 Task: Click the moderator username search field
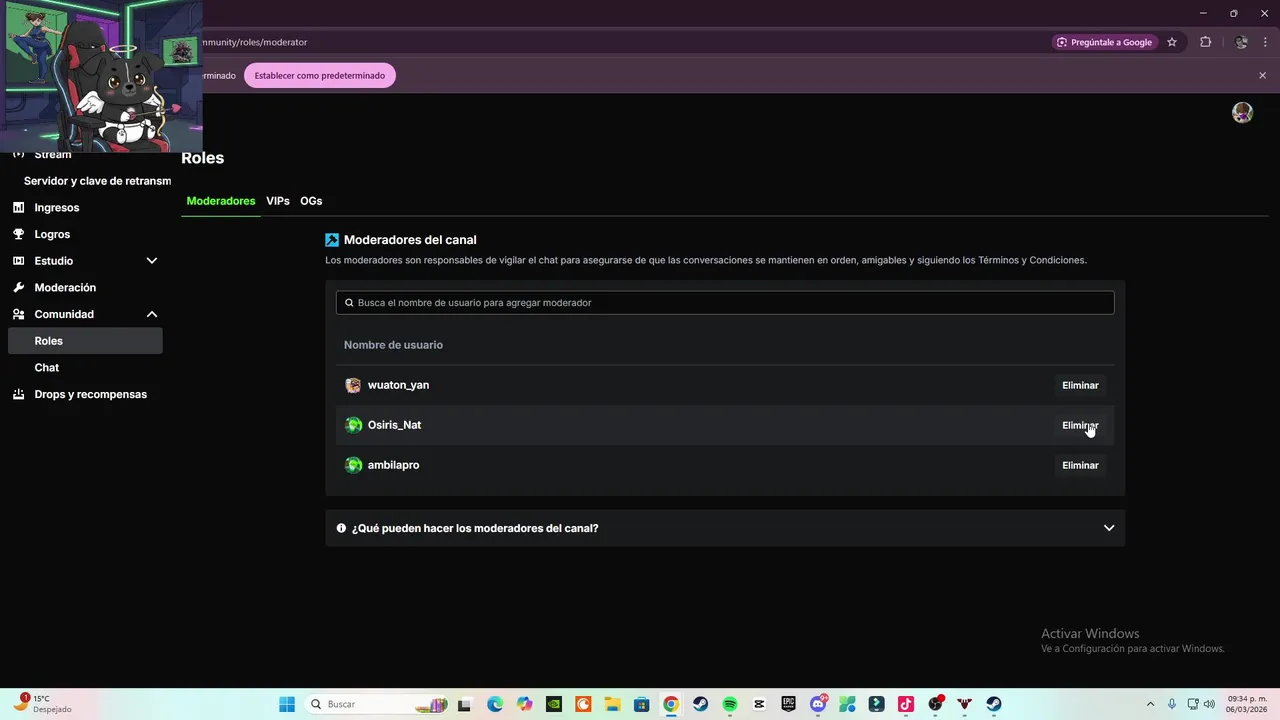click(x=725, y=302)
